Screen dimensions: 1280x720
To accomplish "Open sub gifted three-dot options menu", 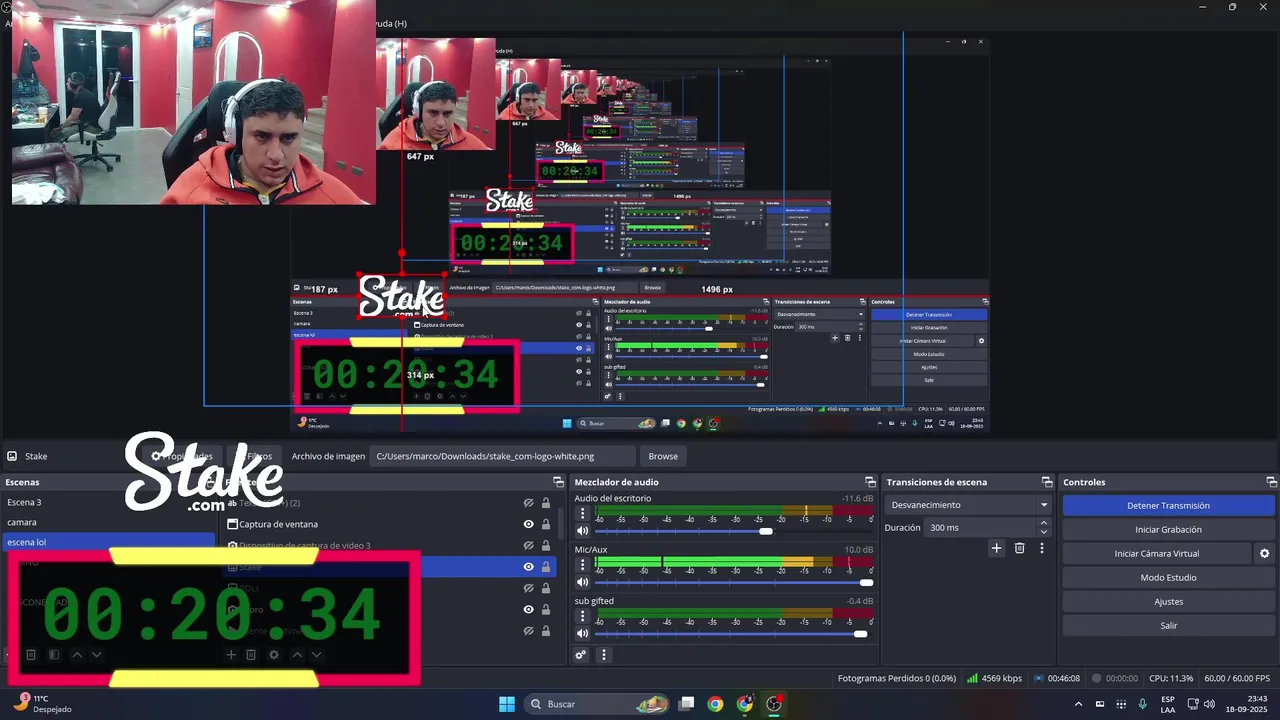I will [x=583, y=615].
